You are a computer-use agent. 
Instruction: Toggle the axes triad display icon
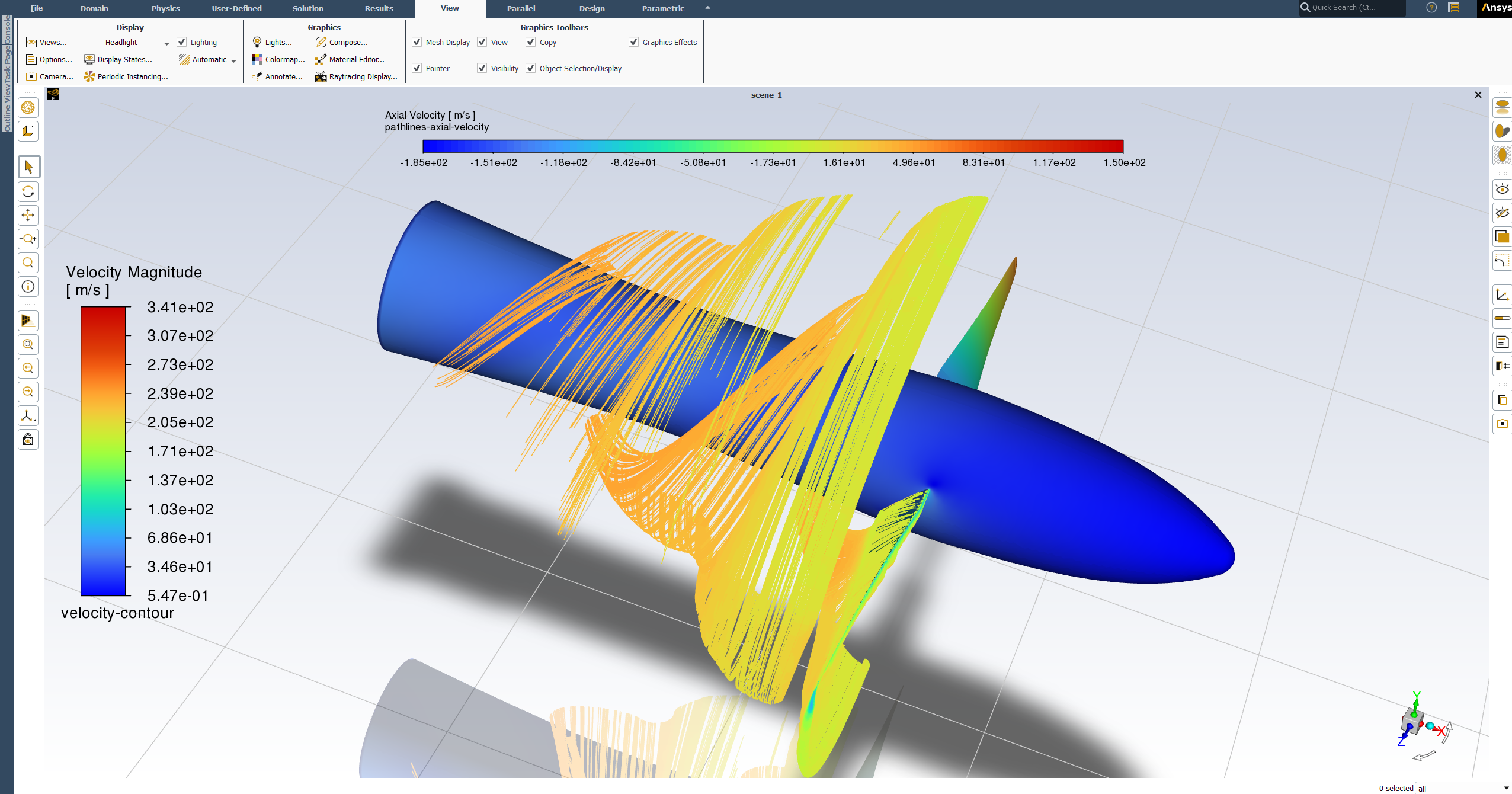[x=1503, y=294]
